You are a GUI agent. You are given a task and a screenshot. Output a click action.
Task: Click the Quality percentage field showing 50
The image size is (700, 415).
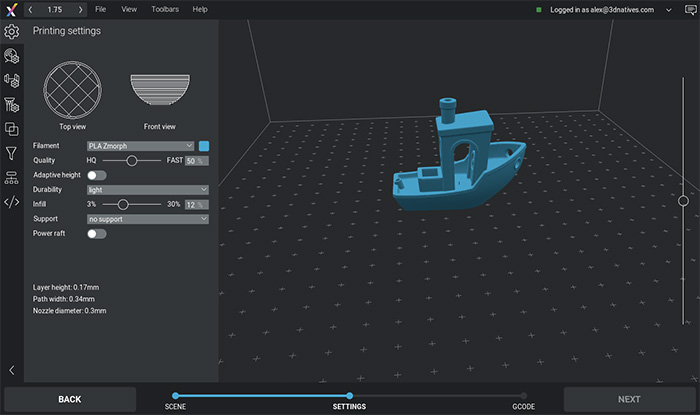coord(197,161)
